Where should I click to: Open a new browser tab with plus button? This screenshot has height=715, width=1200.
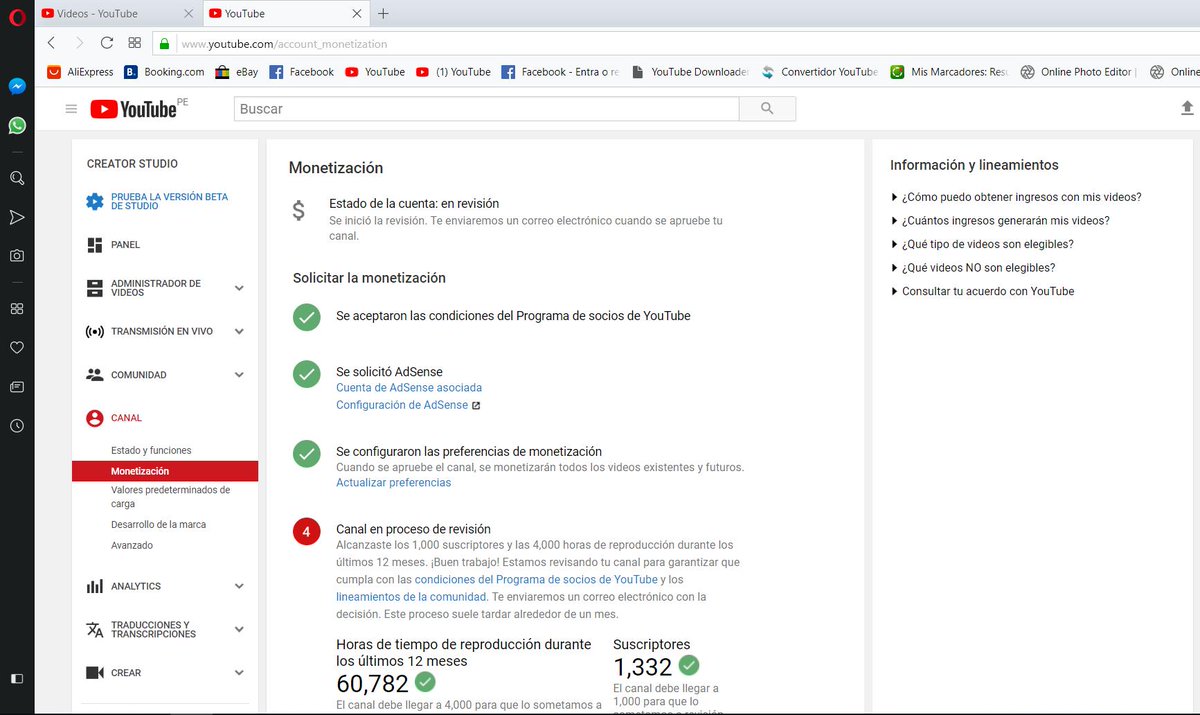(383, 14)
